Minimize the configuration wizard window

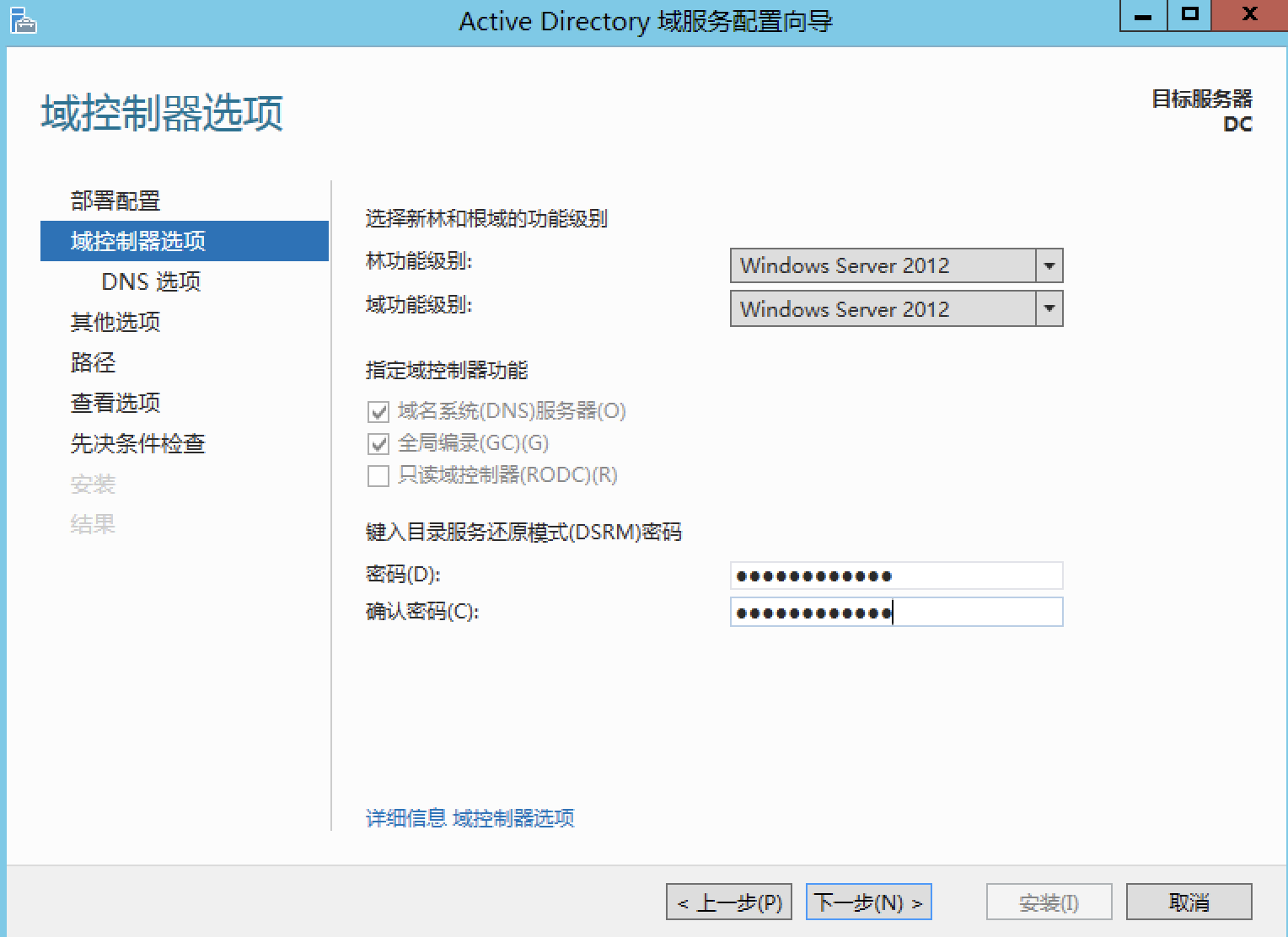click(1143, 15)
